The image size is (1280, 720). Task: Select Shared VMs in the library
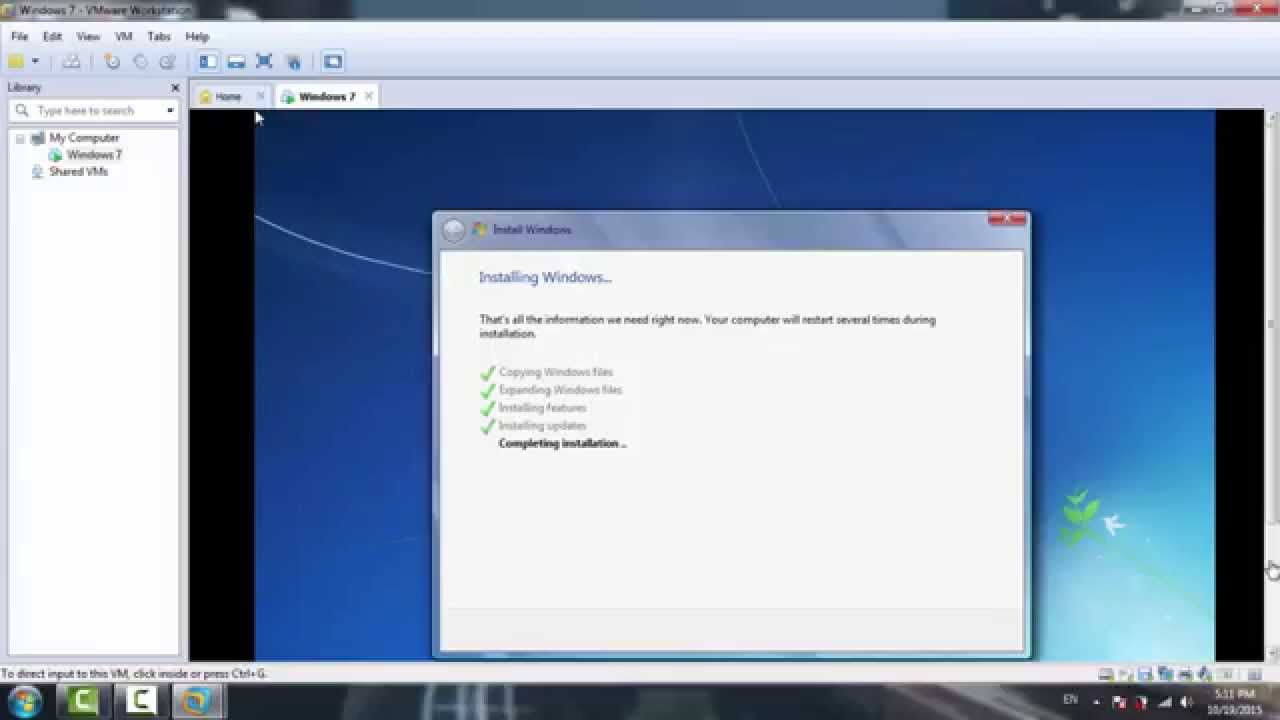[78, 172]
